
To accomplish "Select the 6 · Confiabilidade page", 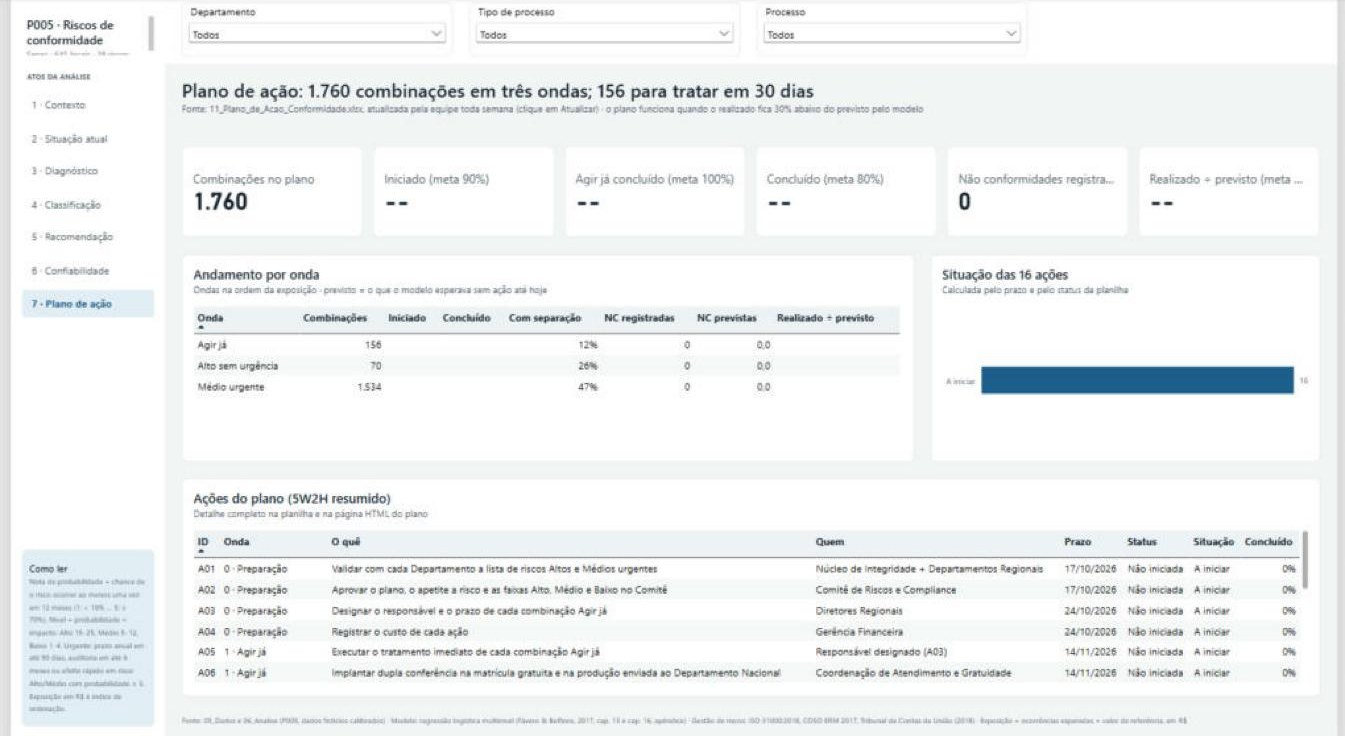I will 88,271.
